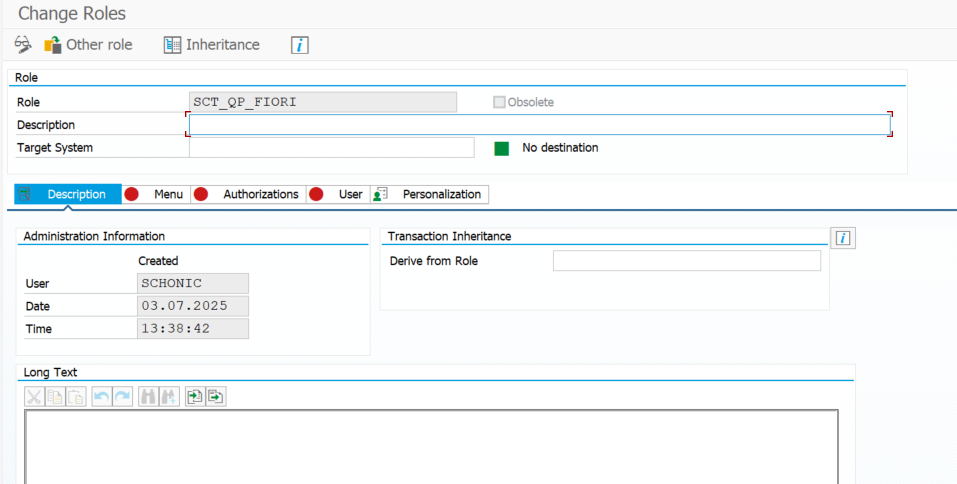Click the Find Next binoculars icon
This screenshot has height=484, width=957.
tap(168, 397)
